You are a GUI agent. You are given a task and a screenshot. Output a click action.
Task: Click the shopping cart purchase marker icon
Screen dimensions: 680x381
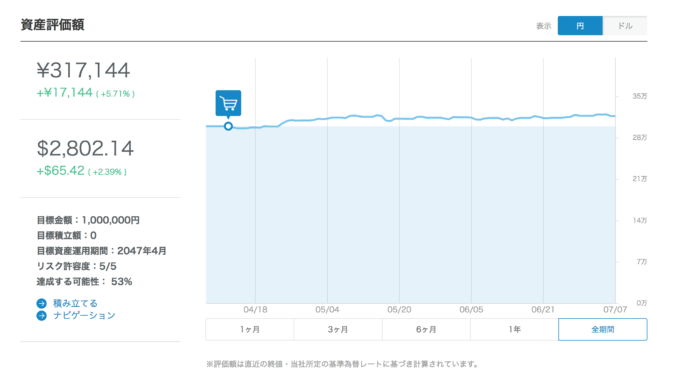pos(228,103)
